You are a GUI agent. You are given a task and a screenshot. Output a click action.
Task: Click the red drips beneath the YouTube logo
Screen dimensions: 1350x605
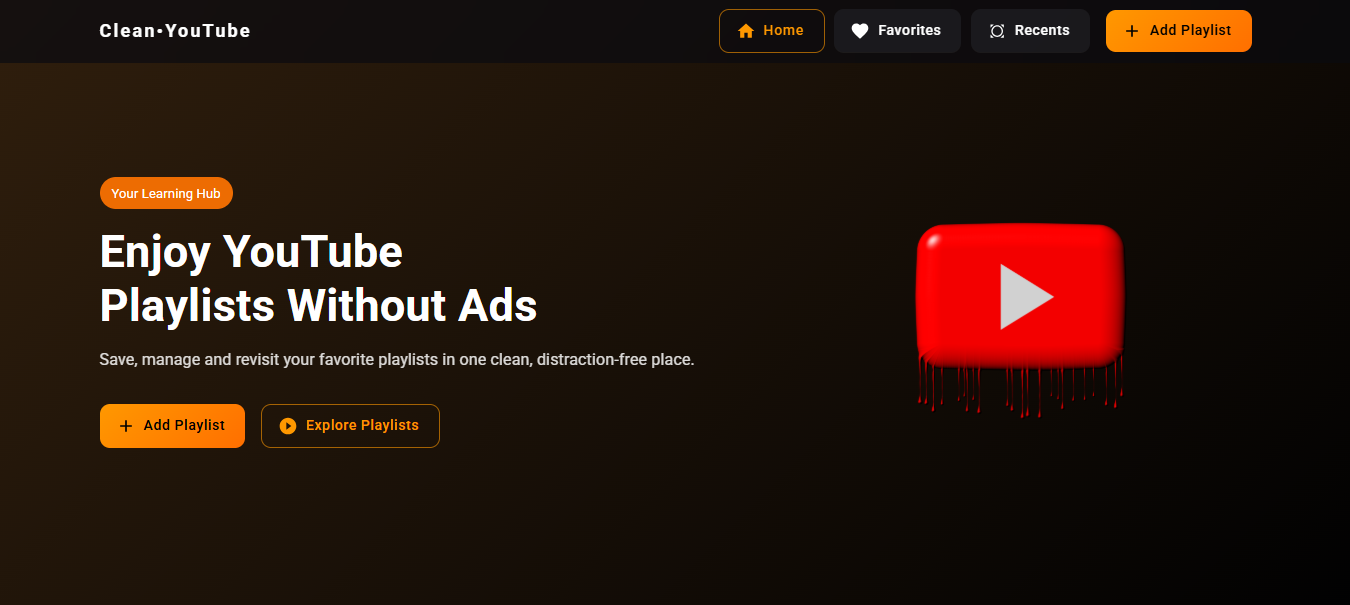click(x=1018, y=388)
